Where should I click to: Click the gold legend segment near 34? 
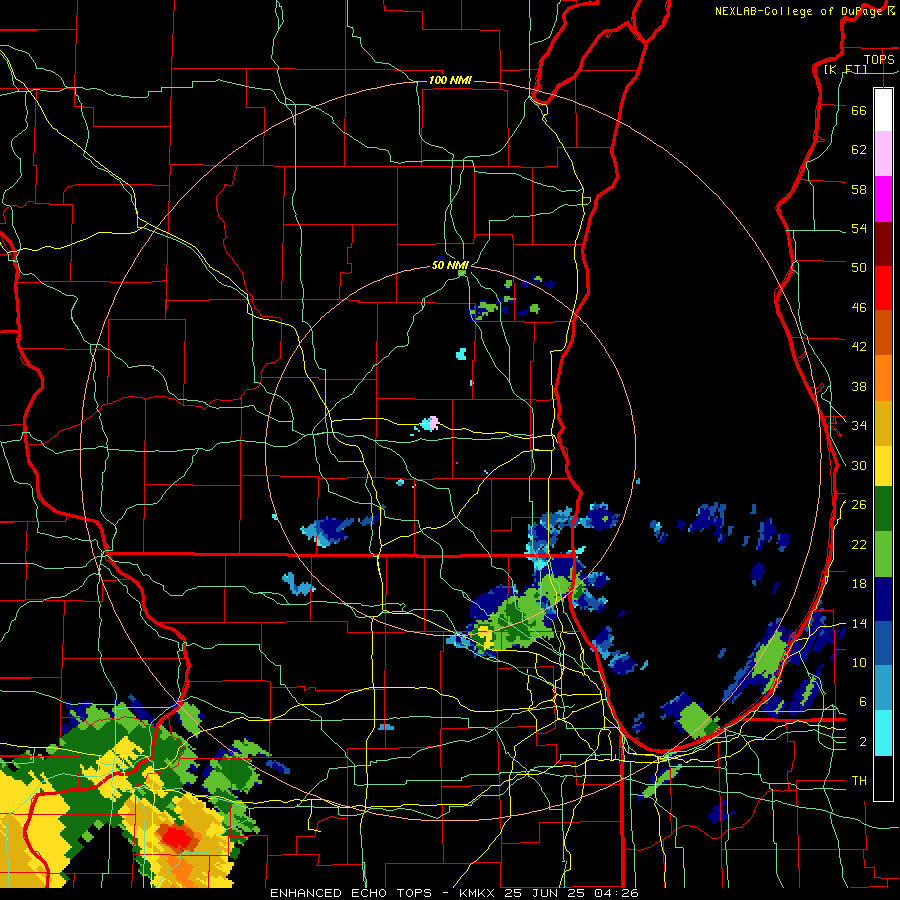[883, 423]
